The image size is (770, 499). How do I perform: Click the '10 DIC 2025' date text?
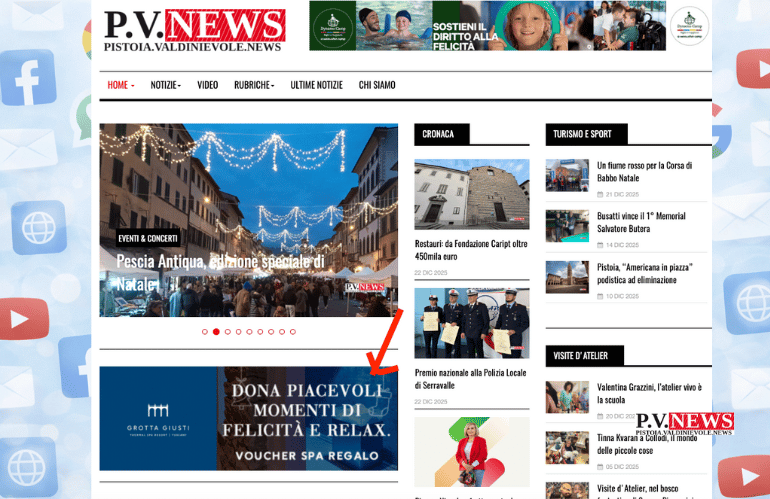pyautogui.click(x=622, y=296)
